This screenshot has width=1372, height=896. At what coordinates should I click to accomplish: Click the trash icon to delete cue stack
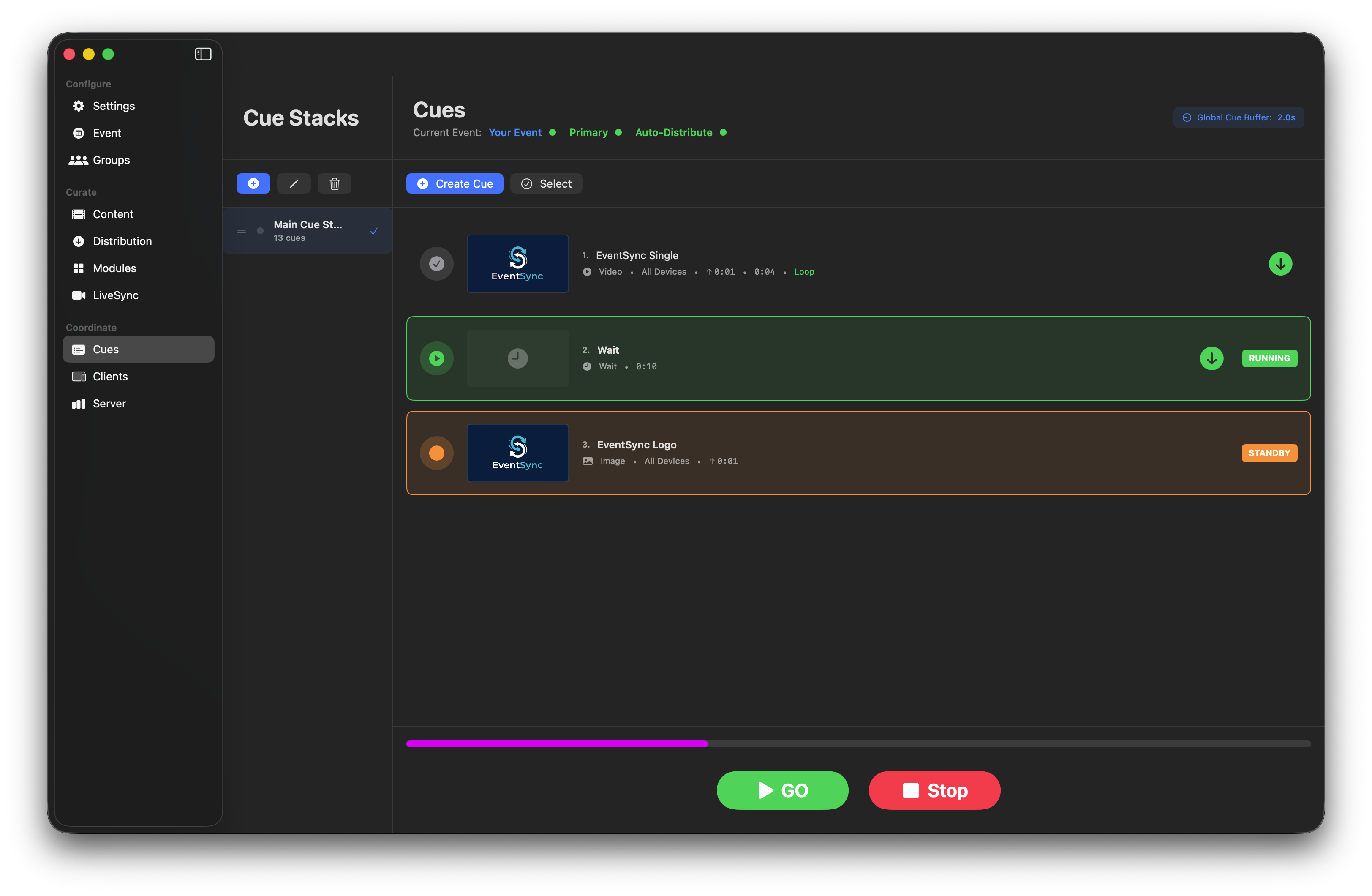335,183
